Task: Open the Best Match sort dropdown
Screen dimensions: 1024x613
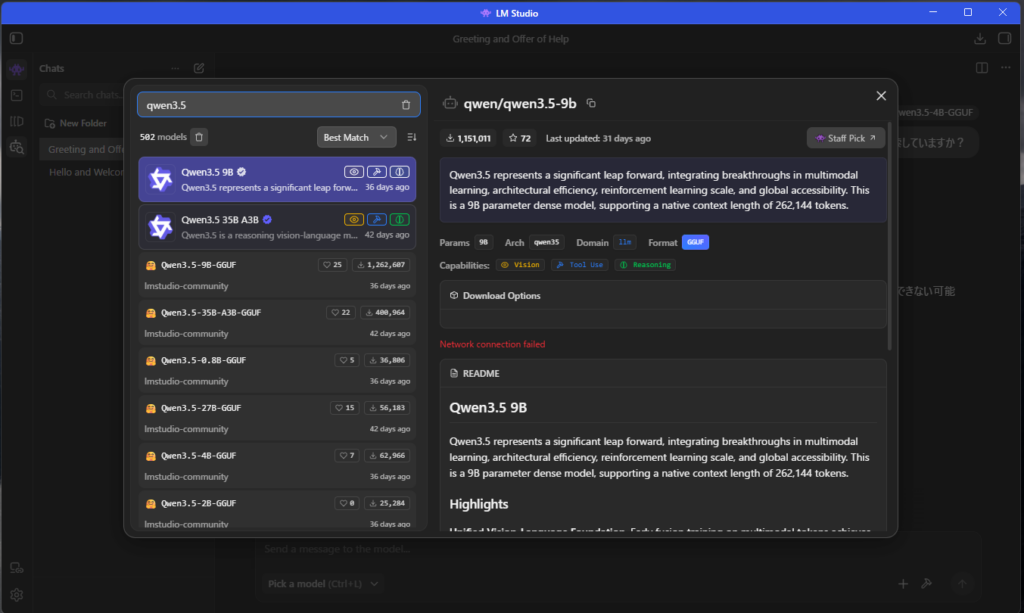Action: (357, 137)
